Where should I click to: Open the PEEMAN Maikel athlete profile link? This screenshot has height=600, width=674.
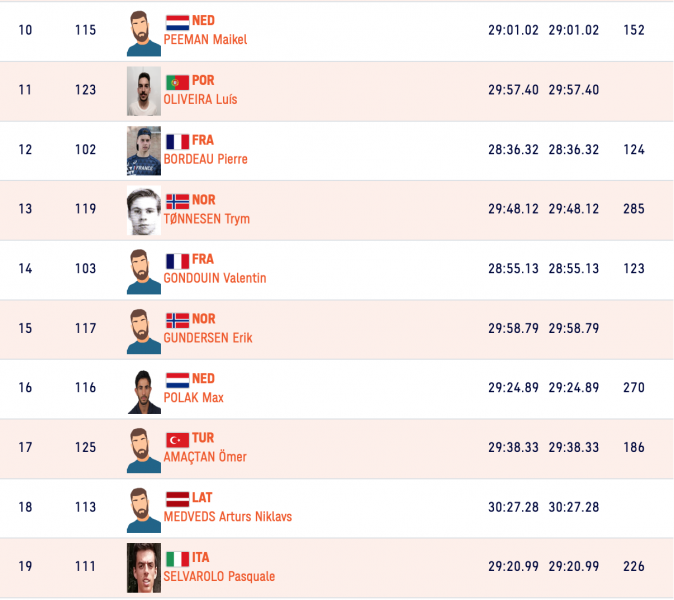[x=205, y=40]
